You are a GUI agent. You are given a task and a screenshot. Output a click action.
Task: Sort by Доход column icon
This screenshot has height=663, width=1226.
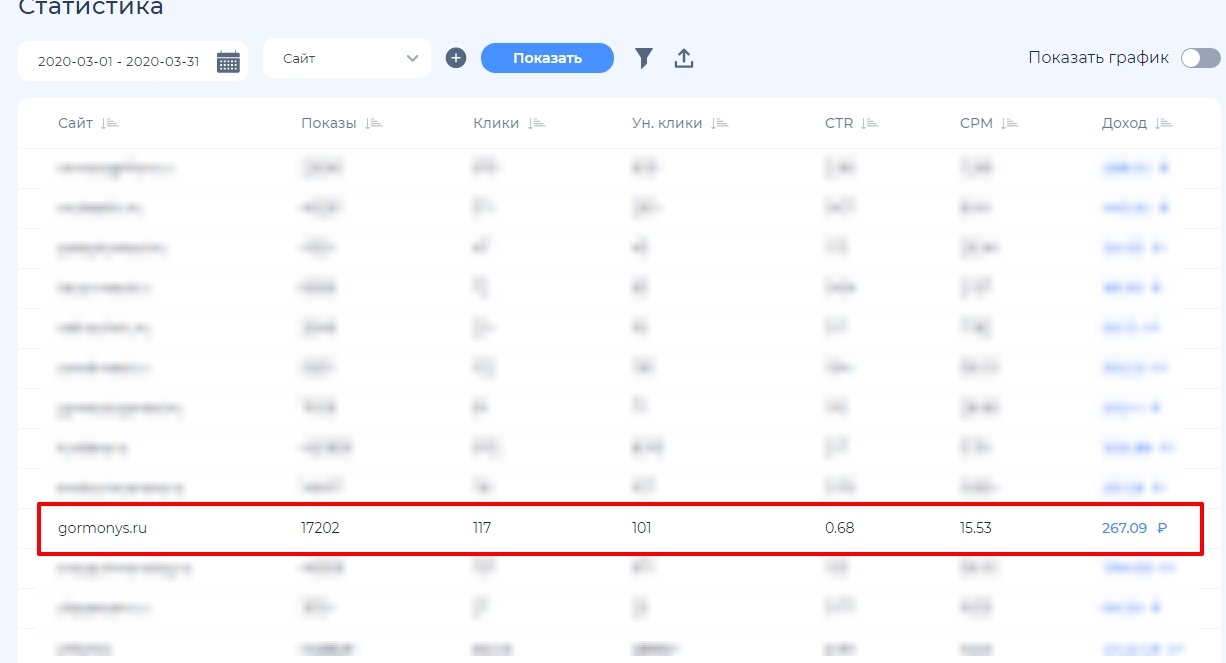pos(1163,123)
